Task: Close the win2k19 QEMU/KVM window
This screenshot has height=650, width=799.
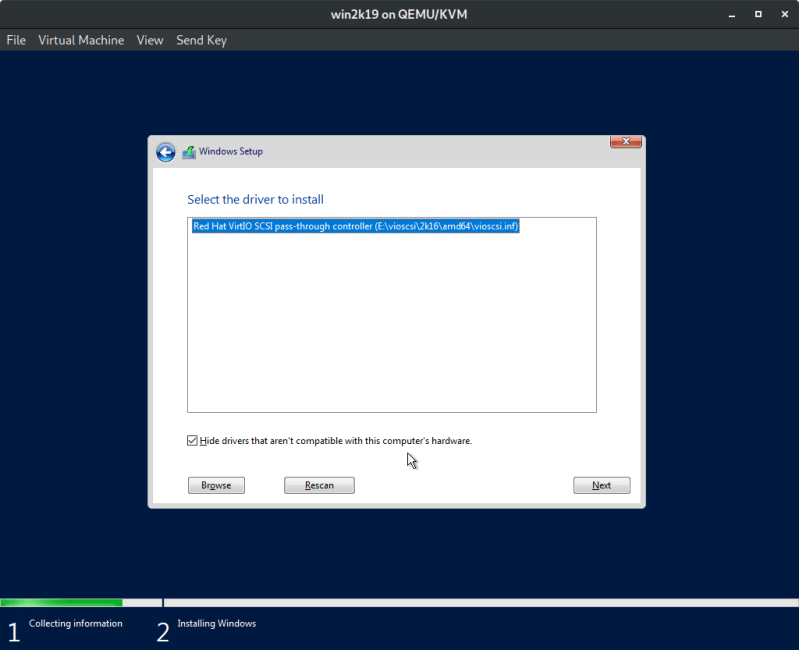Action: pyautogui.click(x=785, y=14)
